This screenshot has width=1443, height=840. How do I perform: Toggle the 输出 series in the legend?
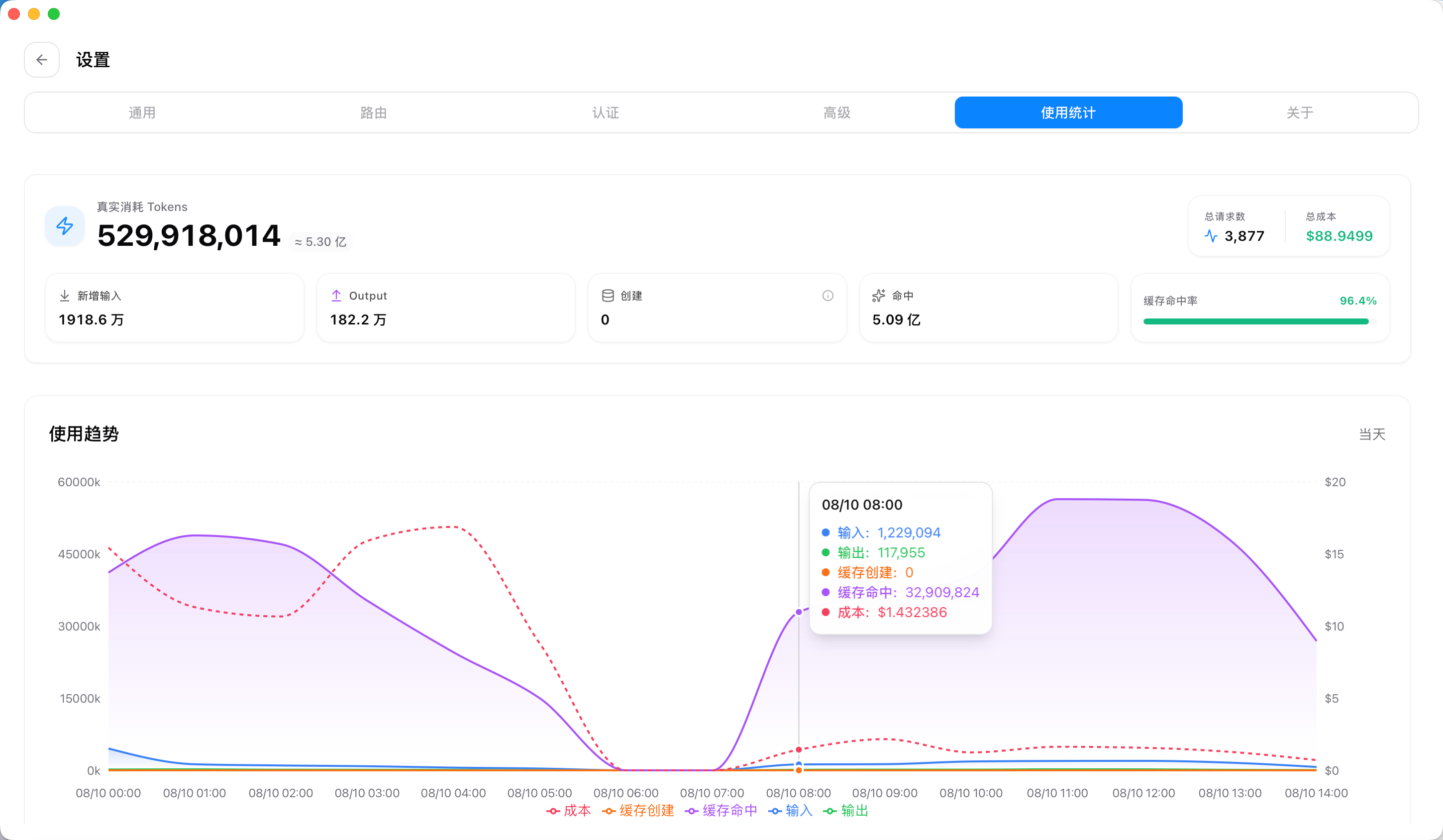(846, 811)
